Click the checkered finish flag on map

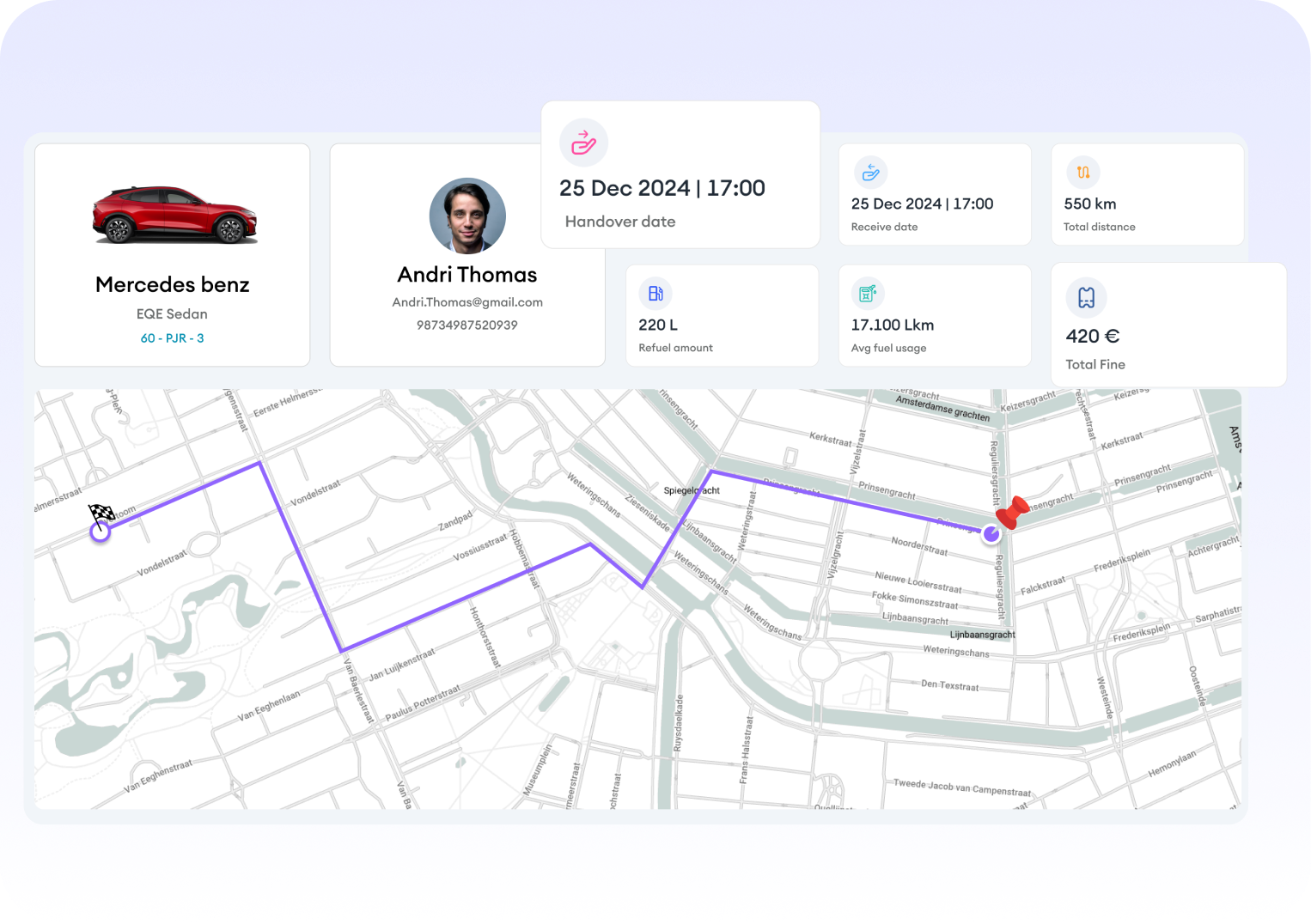[102, 514]
